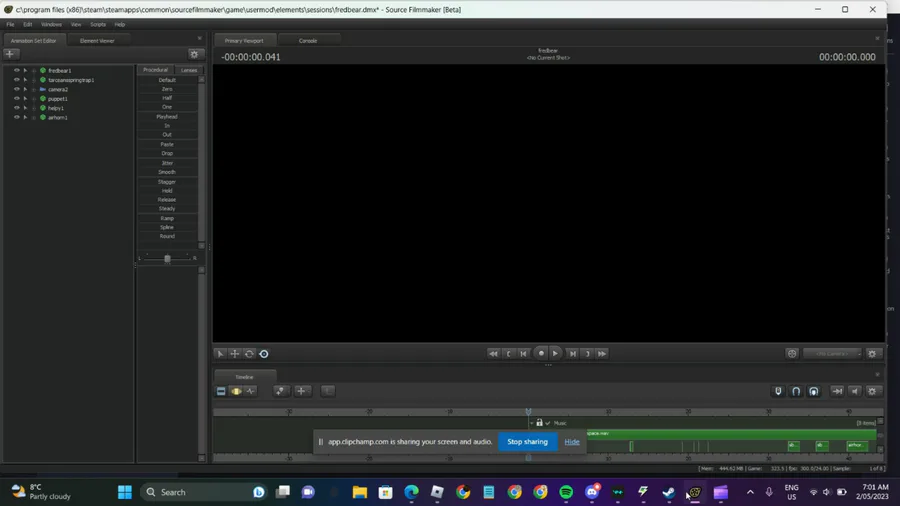Jump to last frame with fast-forward button
The width and height of the screenshot is (900, 506).
pos(602,354)
